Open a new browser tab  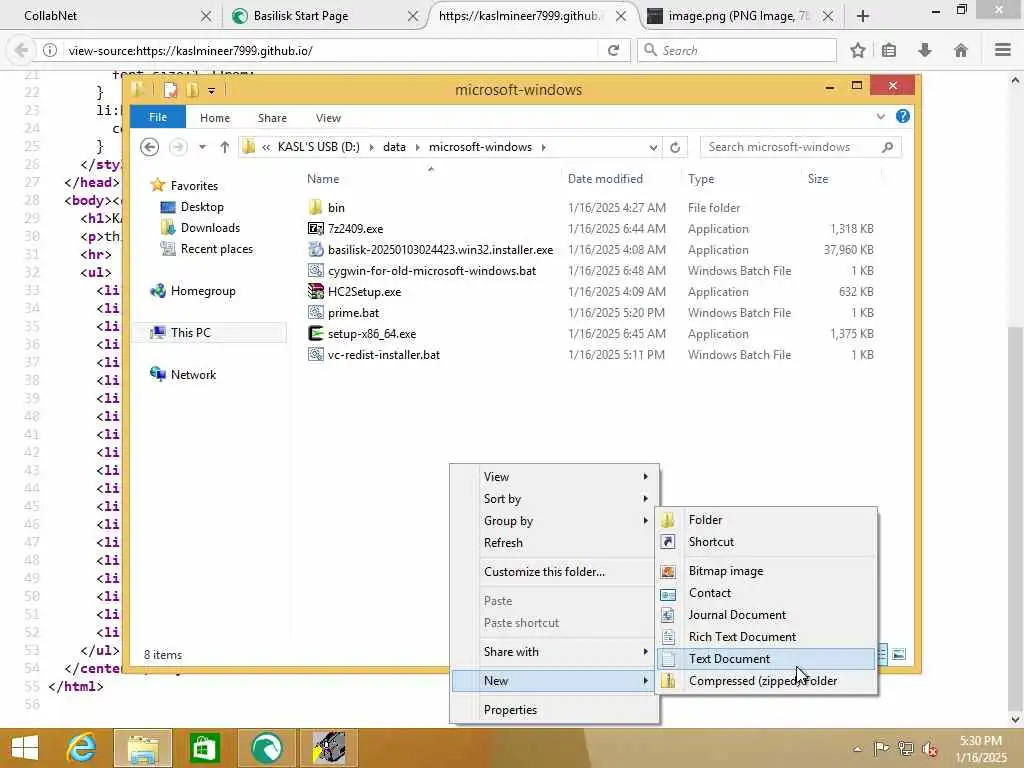click(863, 16)
